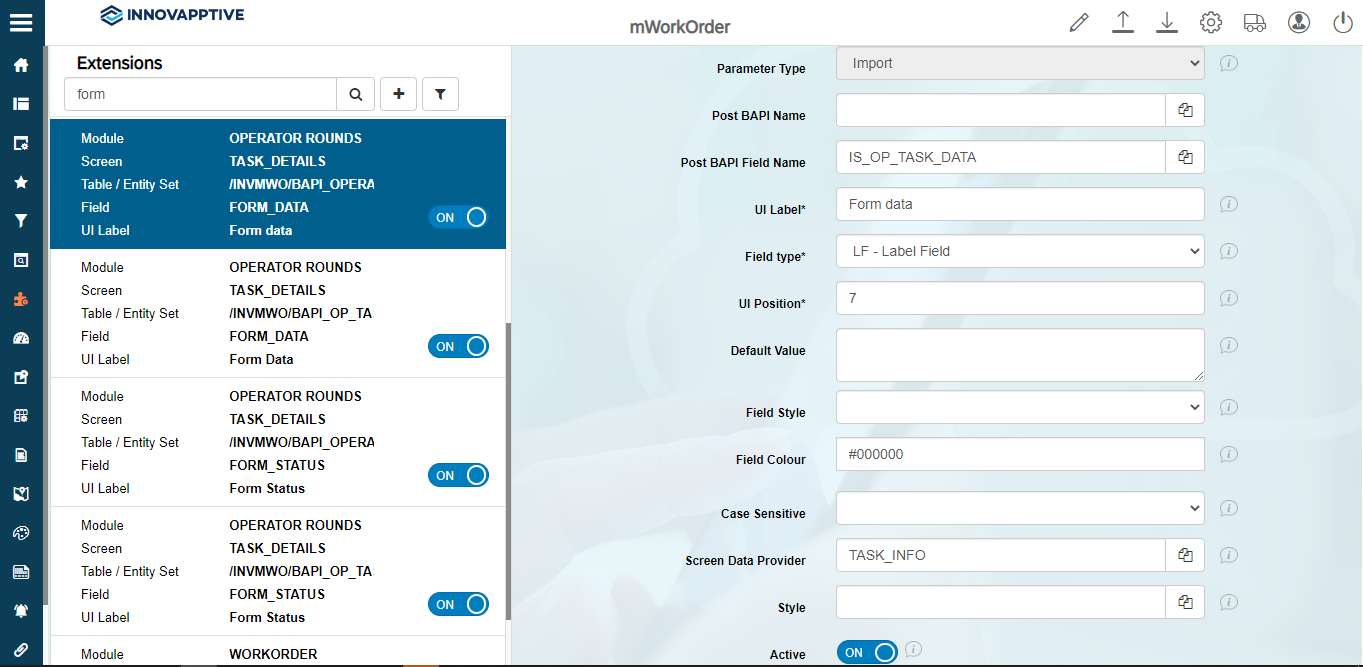
Task: Expand the Field Style dropdown
Action: pos(1019,407)
